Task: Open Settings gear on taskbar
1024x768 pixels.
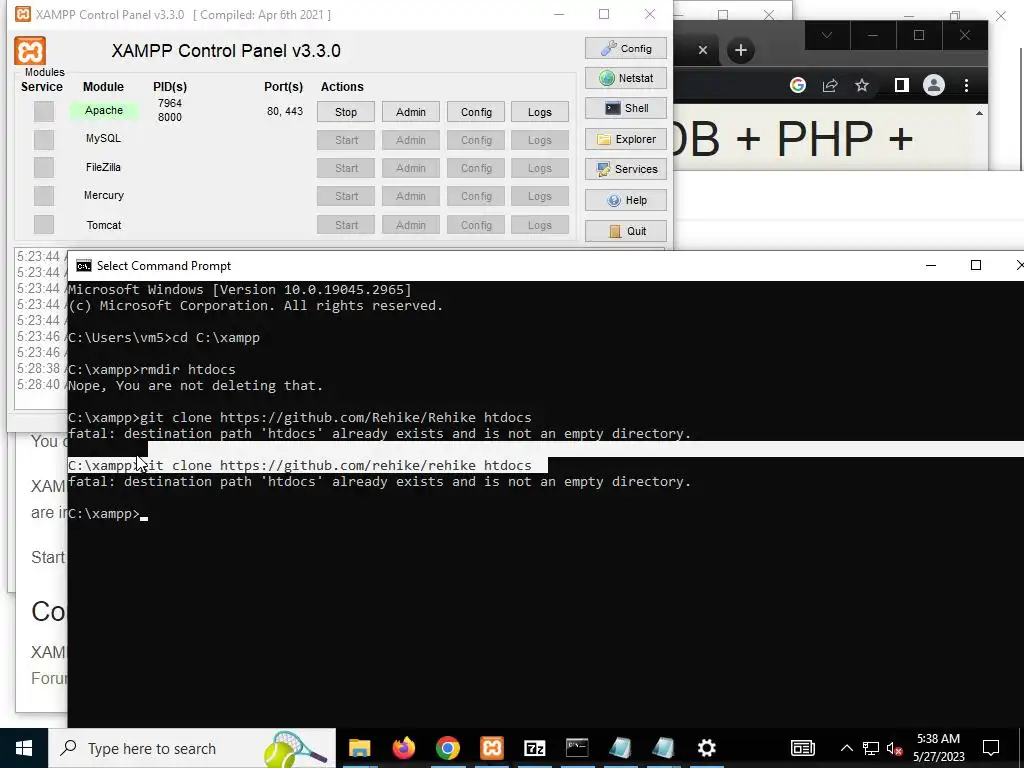Action: 707,748
